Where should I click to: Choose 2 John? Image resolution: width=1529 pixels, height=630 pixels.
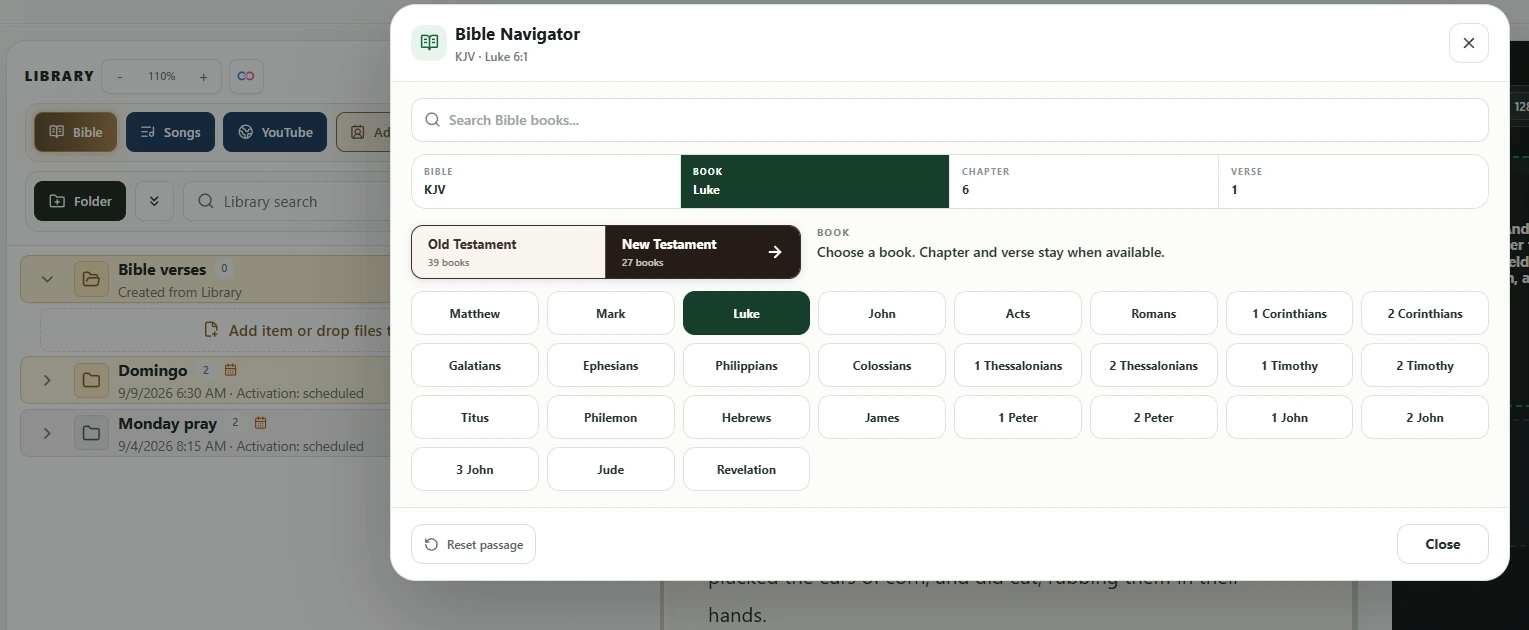coord(1425,417)
